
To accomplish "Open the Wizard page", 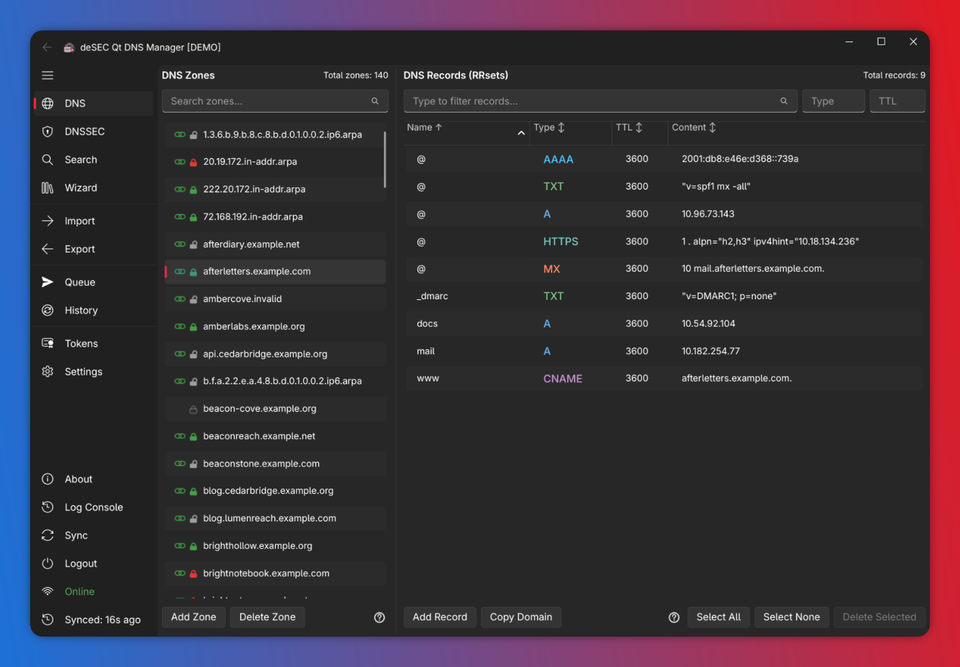I will pos(93,188).
